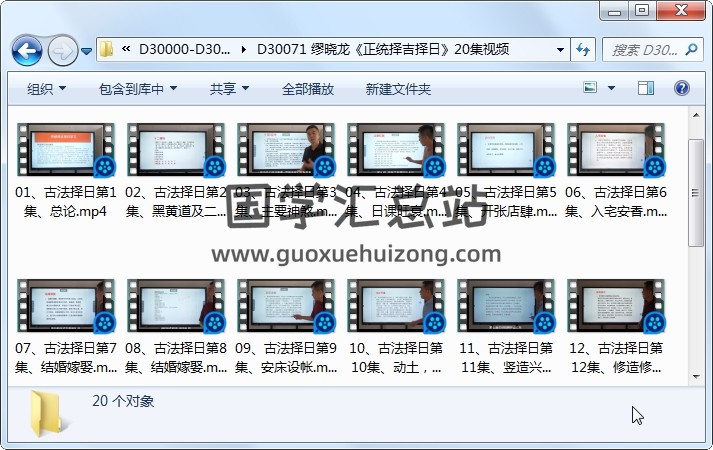Click the 全部播放 button
The height and width of the screenshot is (450, 713).
point(307,89)
